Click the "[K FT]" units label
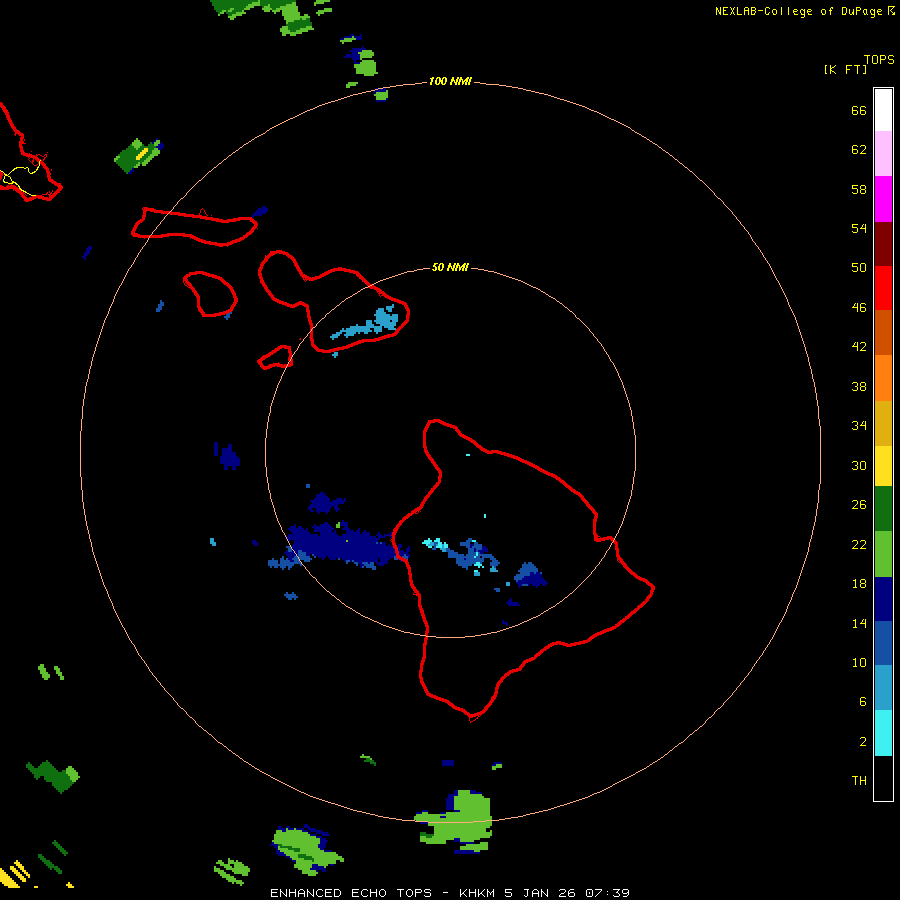 pos(845,69)
